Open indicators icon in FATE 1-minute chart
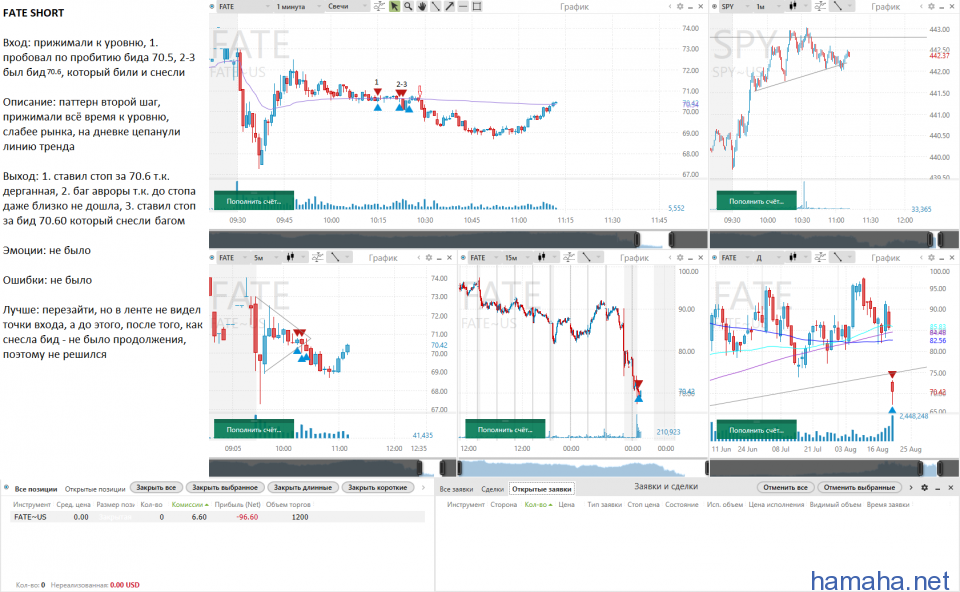The width and height of the screenshot is (960, 592). pyautogui.click(x=380, y=6)
